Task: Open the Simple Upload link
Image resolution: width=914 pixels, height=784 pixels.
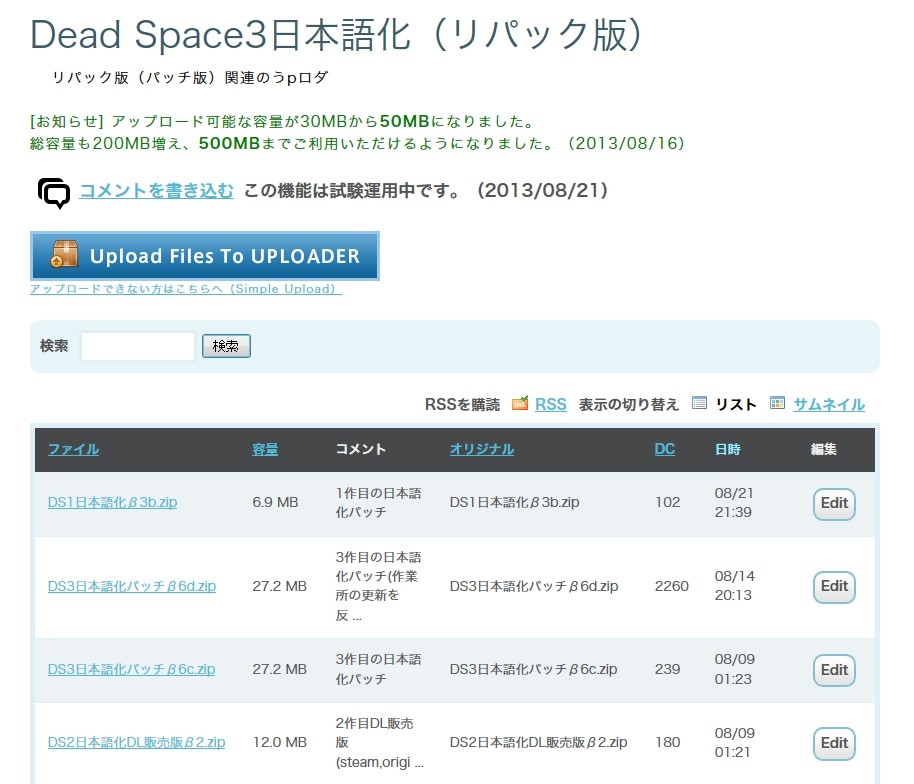Action: (185, 289)
